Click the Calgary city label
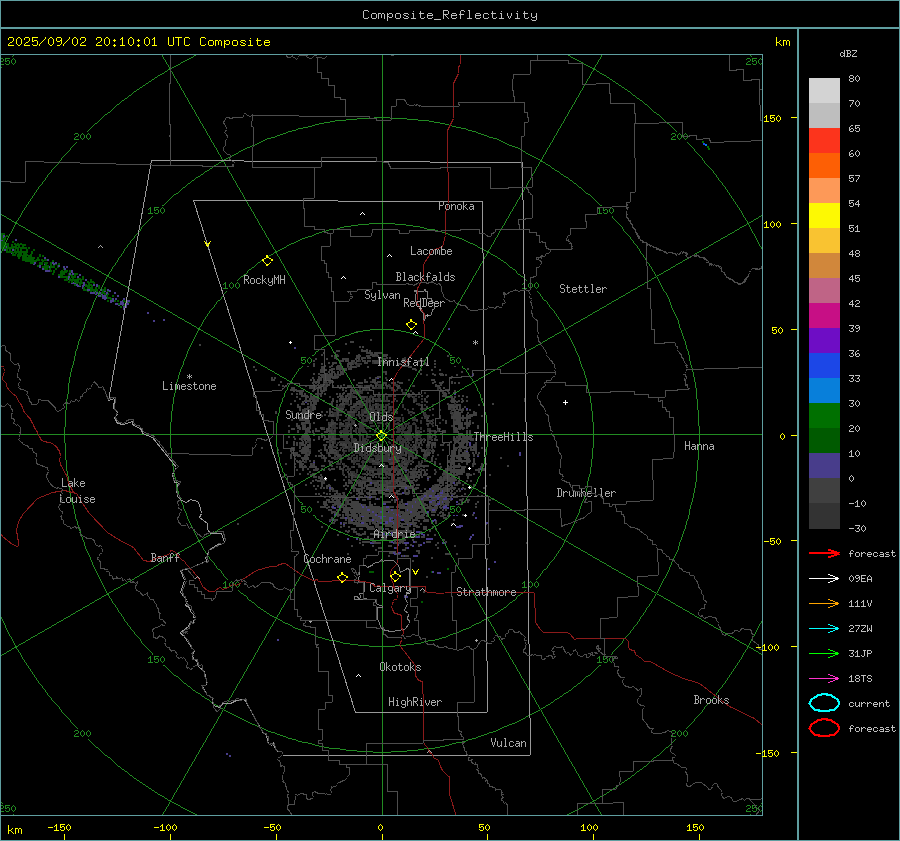Image resolution: width=900 pixels, height=841 pixels. click(x=390, y=588)
